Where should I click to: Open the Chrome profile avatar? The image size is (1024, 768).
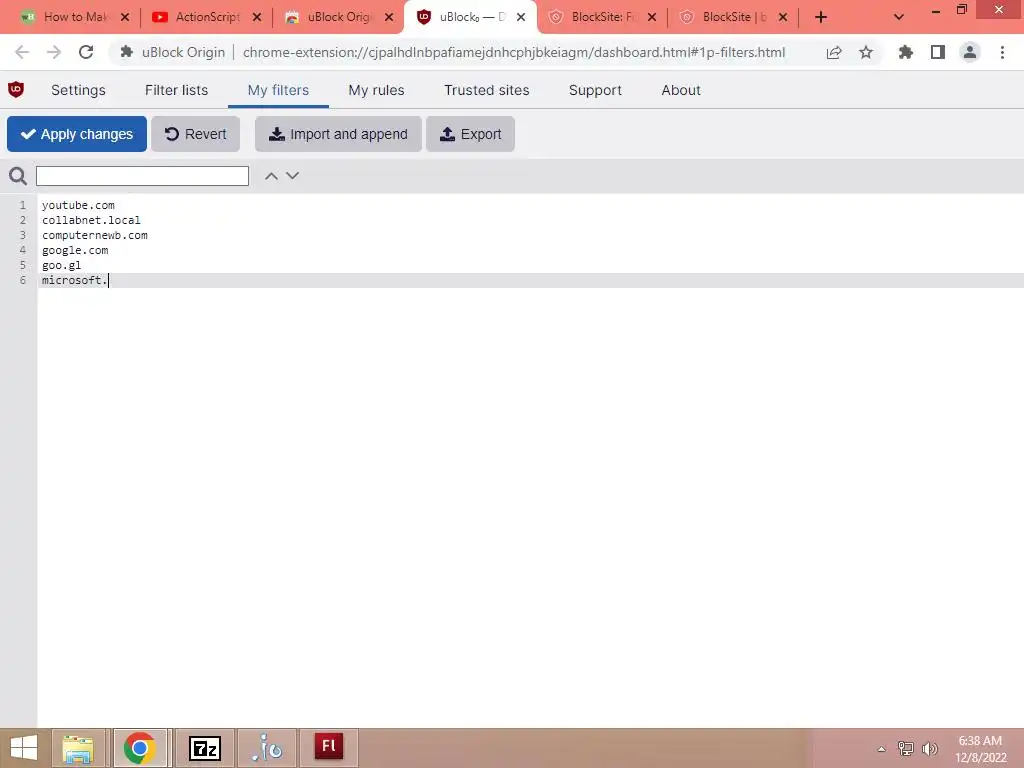click(x=970, y=52)
